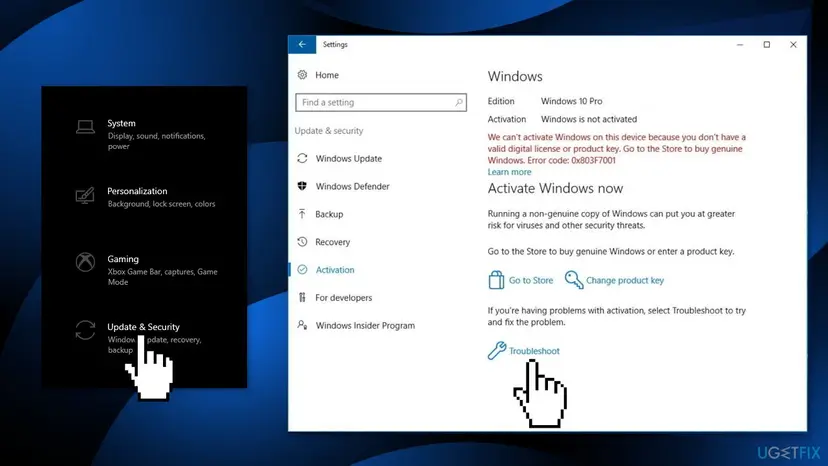Click the Store shopping bag icon
Screen dimensions: 828x466
click(496, 280)
